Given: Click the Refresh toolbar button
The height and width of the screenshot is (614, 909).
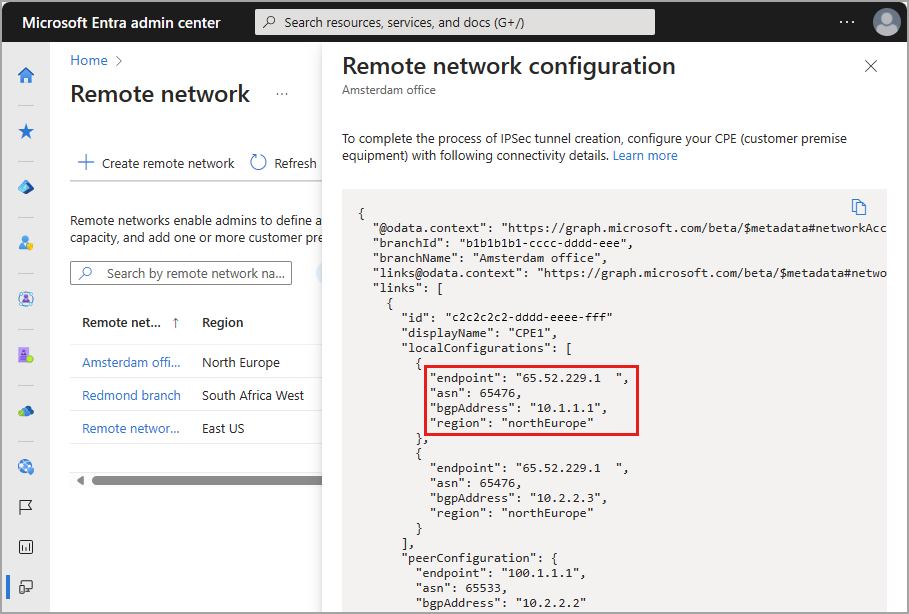Looking at the screenshot, I should (284, 163).
